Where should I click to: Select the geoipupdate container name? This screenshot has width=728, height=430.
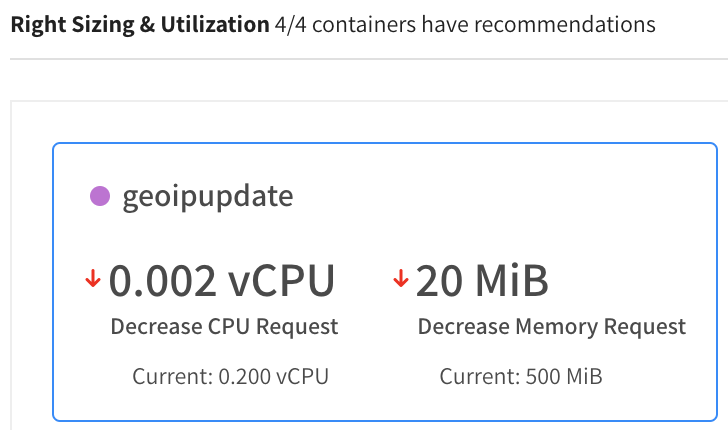(207, 196)
